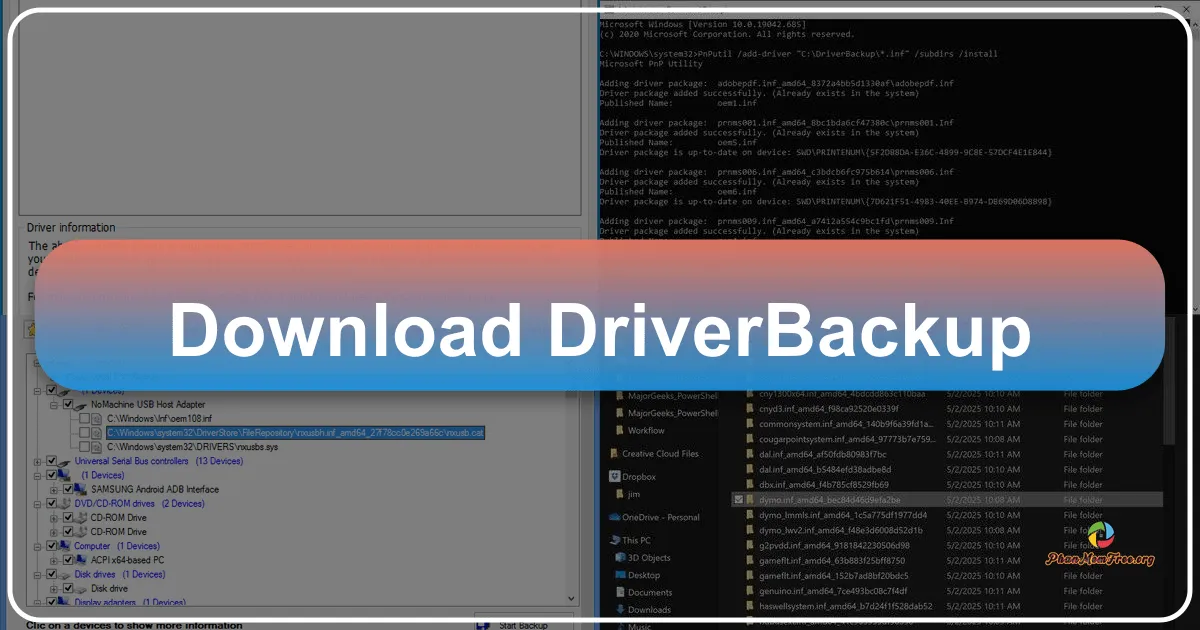This screenshot has height=630, width=1200.
Task: Click the Start Backup button
Action: 515,625
